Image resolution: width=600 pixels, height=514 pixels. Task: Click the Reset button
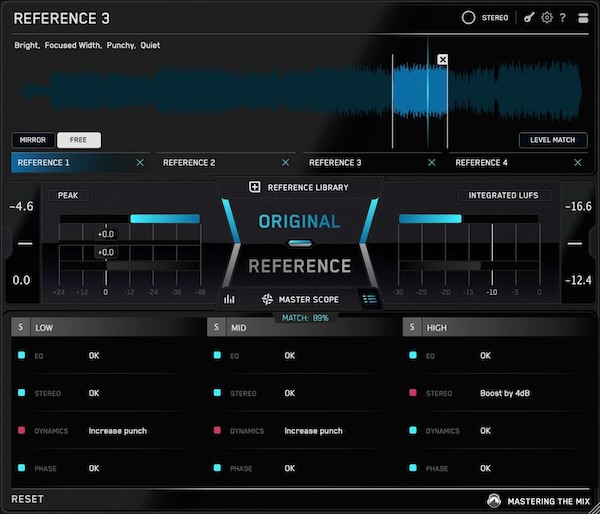click(28, 499)
